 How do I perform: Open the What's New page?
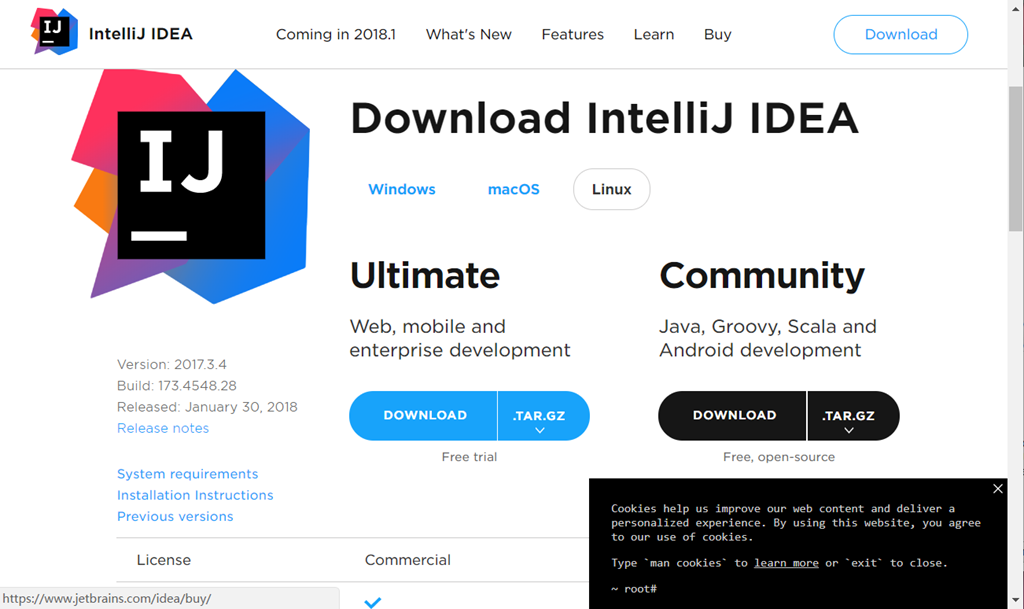pyautogui.click(x=468, y=34)
